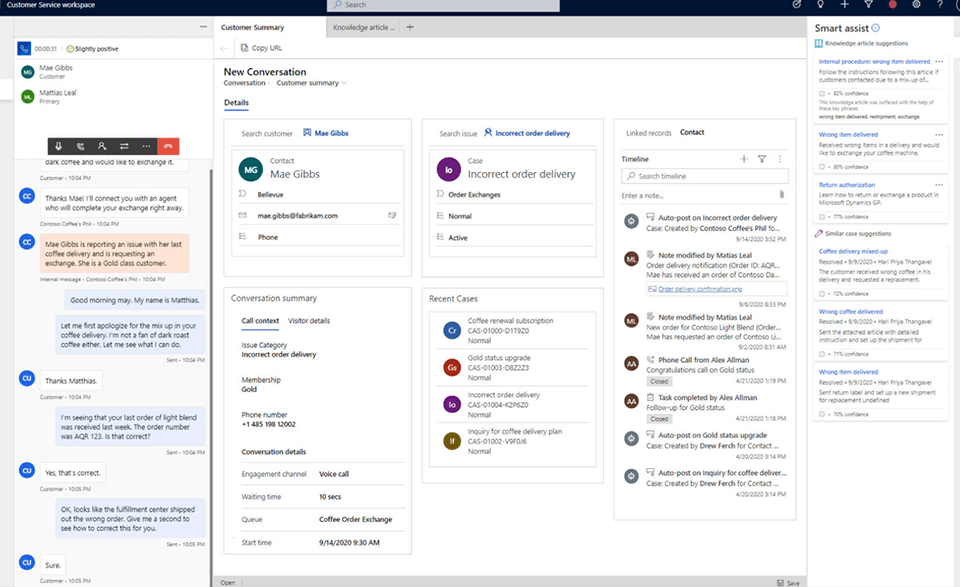Open settings gear in top bar

click(x=917, y=5)
